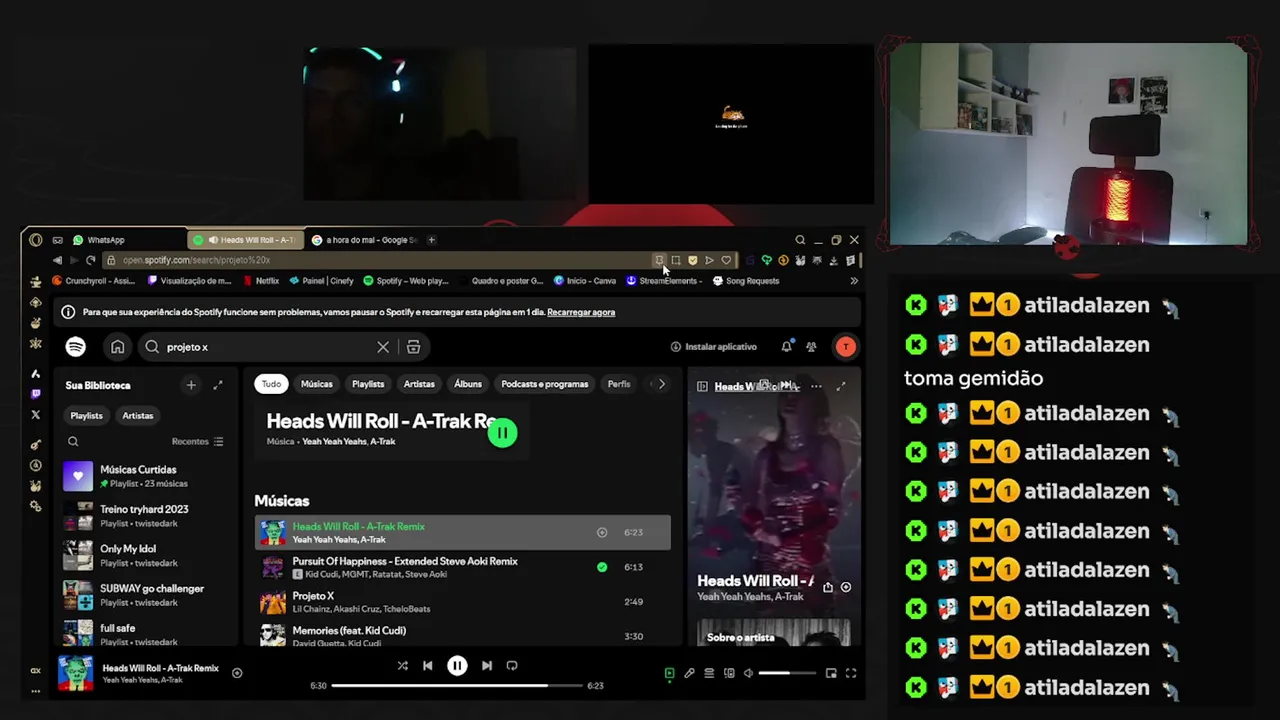This screenshot has width=1280, height=720.
Task: Open the Browse icon beside the search box
Action: tap(413, 347)
